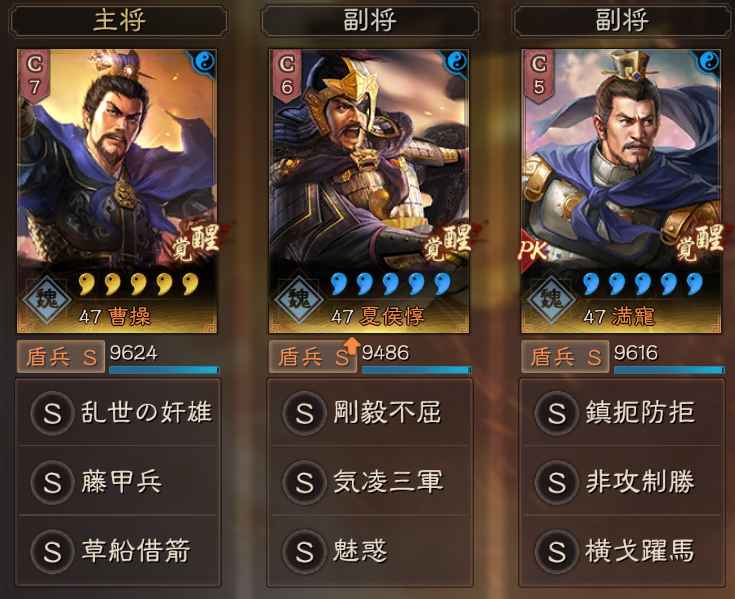Tap the 魏 faction emblem on 満寵's card
Image resolution: width=735 pixels, height=599 pixels.
coord(551,299)
